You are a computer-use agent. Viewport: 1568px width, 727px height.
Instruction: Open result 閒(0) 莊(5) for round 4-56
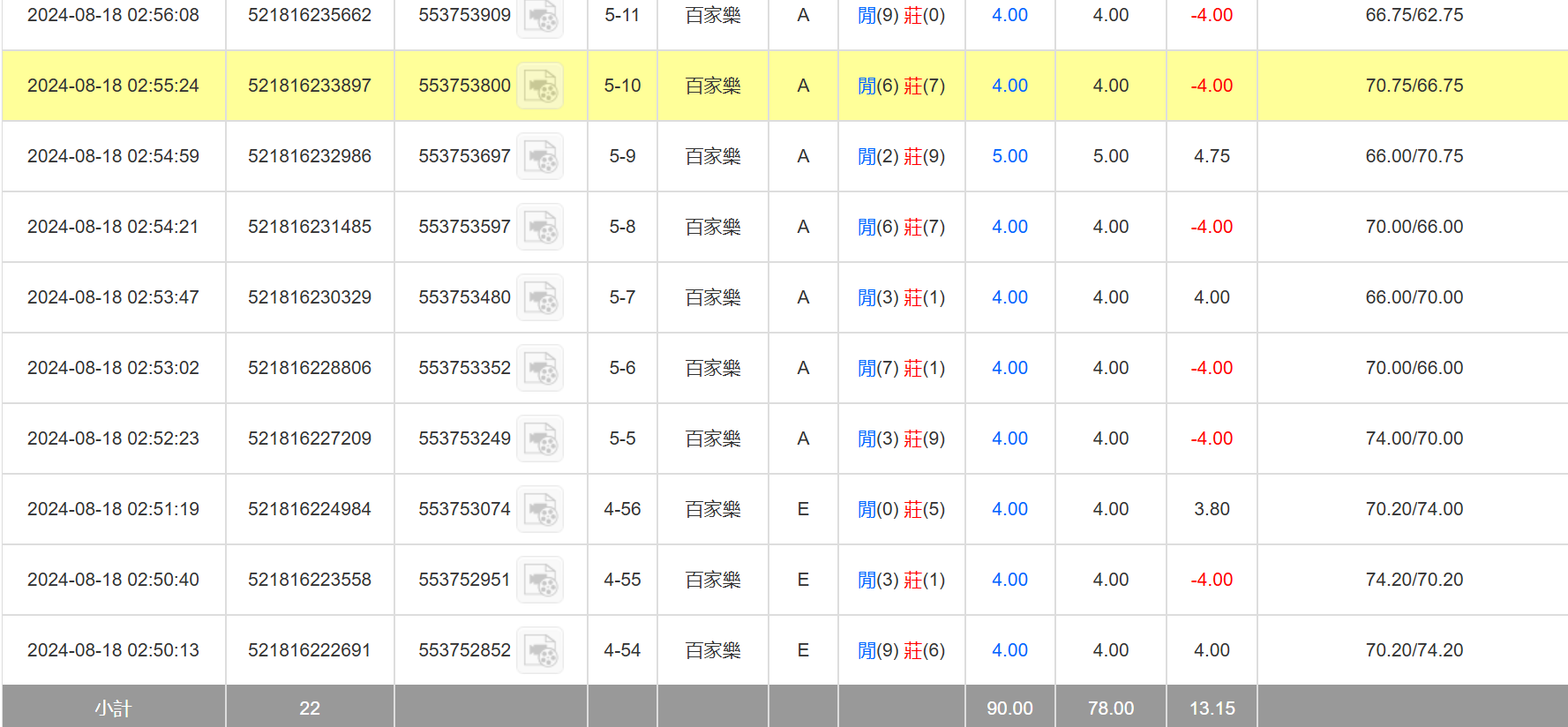(x=901, y=509)
